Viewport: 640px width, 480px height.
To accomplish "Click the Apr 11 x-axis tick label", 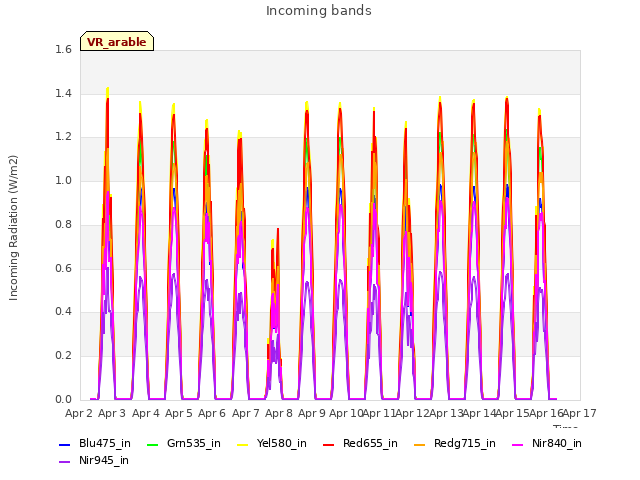I will (379, 413).
